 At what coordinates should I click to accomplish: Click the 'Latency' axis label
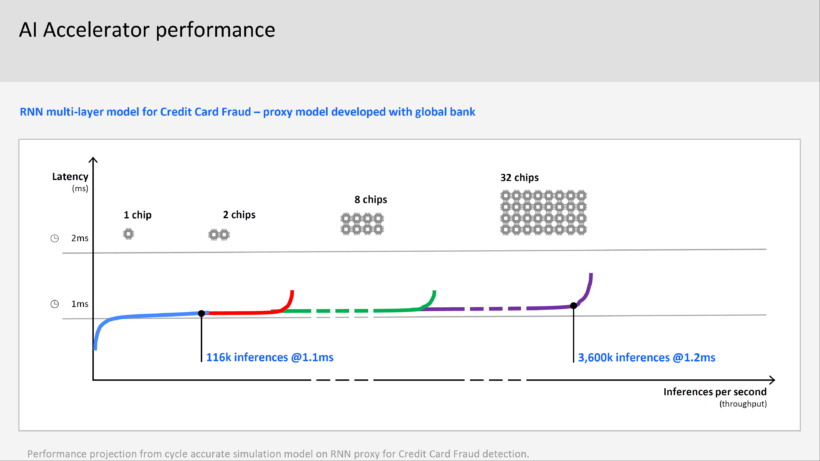(70, 177)
